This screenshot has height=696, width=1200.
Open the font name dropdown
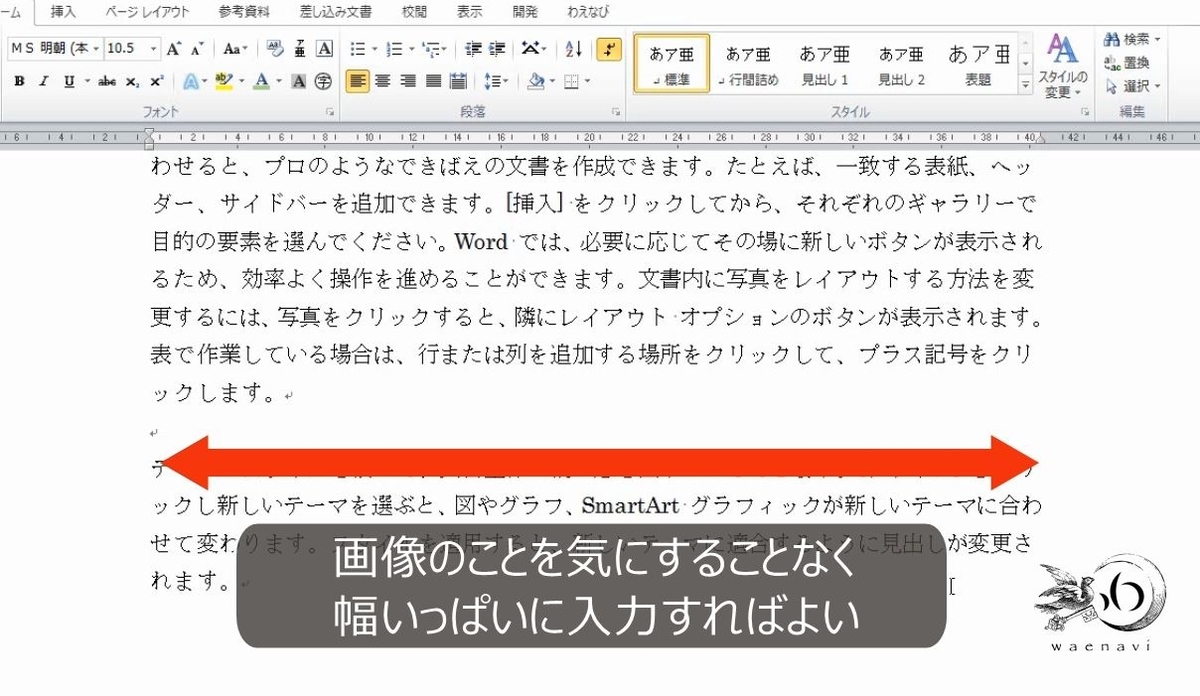click(x=96, y=48)
